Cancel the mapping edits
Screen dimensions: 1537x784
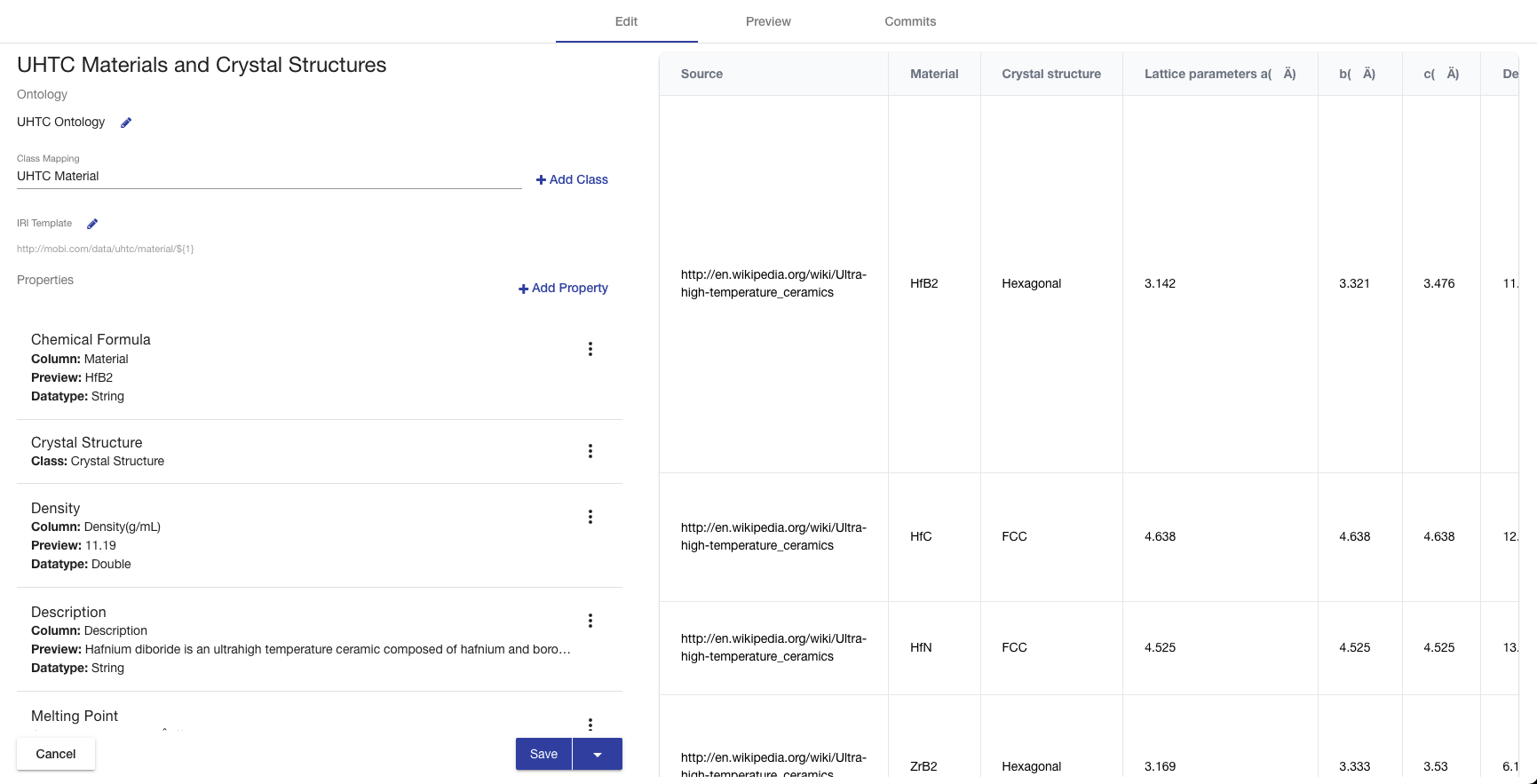click(x=56, y=754)
